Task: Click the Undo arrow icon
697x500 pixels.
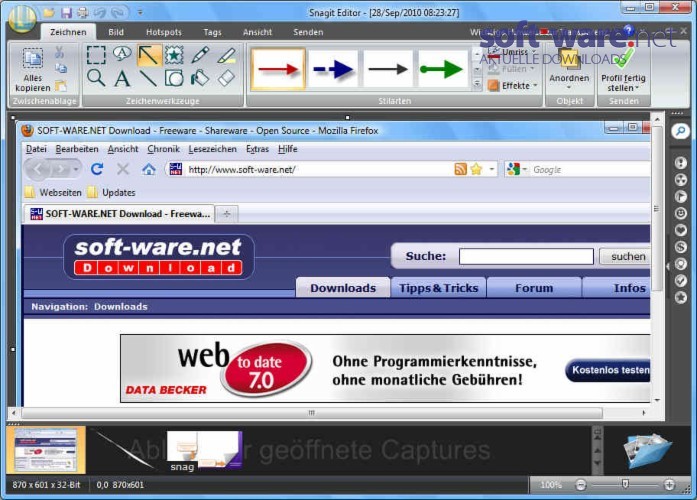Action: (x=100, y=12)
